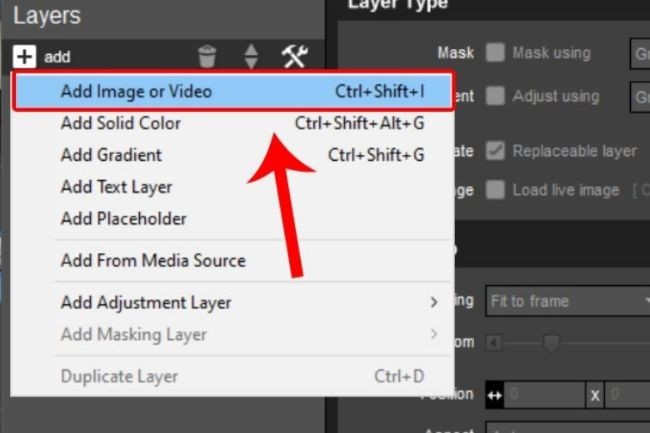The width and height of the screenshot is (650, 433).
Task: Click Add From Media Source
Action: pos(152,260)
